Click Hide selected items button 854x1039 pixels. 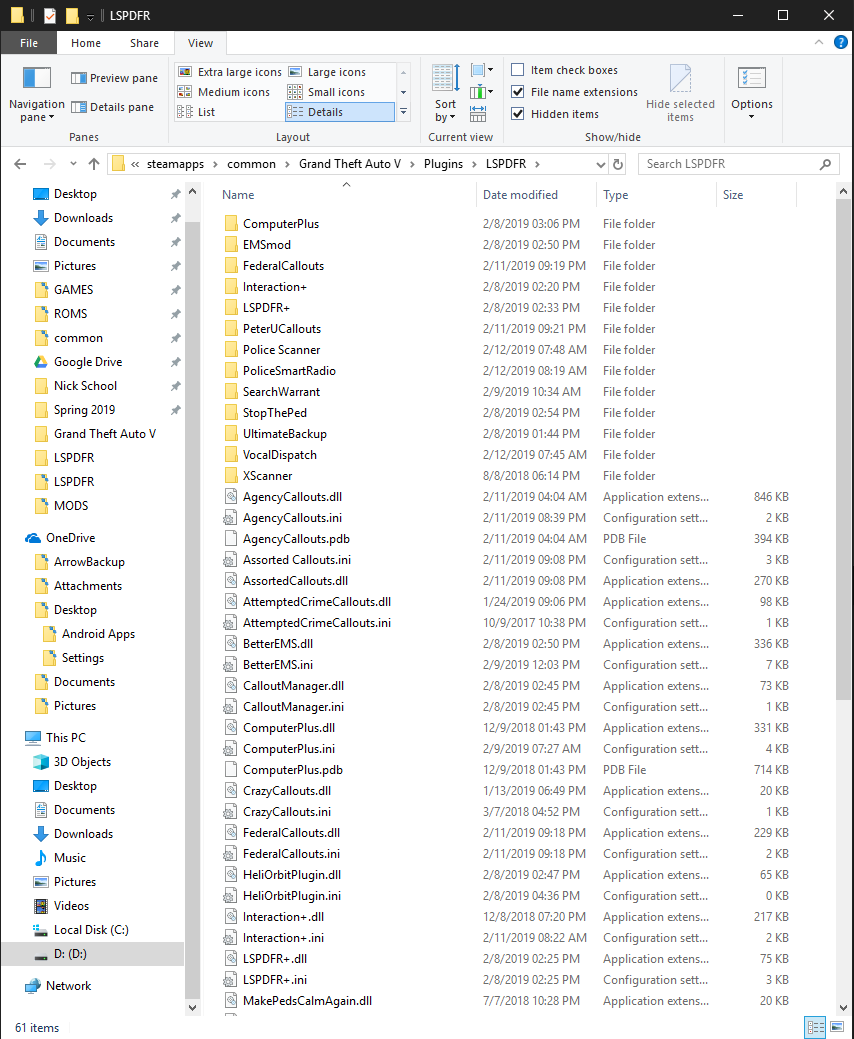(680, 93)
